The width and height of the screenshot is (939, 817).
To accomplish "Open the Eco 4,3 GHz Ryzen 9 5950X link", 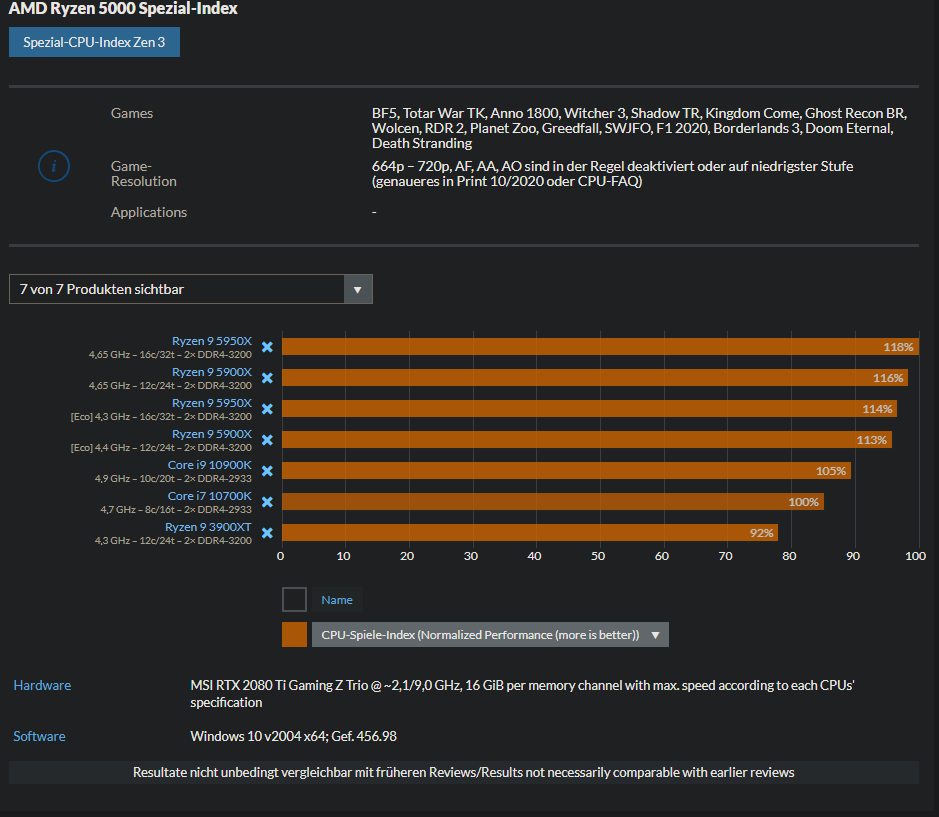I will (x=212, y=403).
